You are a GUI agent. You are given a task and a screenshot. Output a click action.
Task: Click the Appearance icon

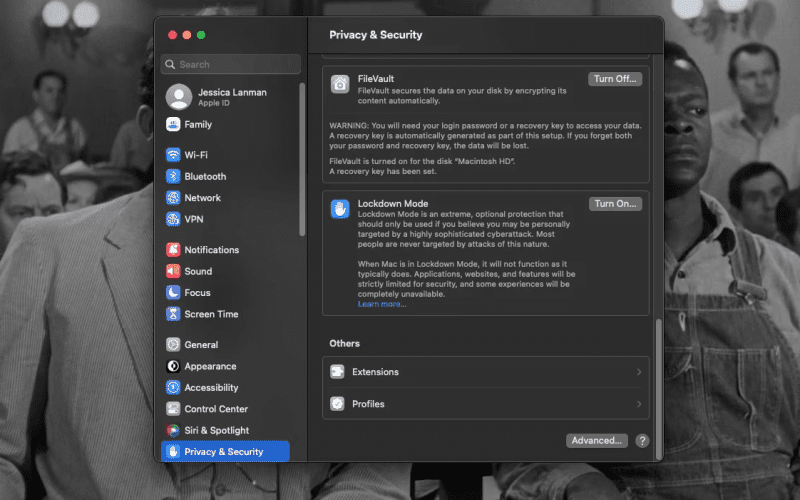(x=173, y=366)
